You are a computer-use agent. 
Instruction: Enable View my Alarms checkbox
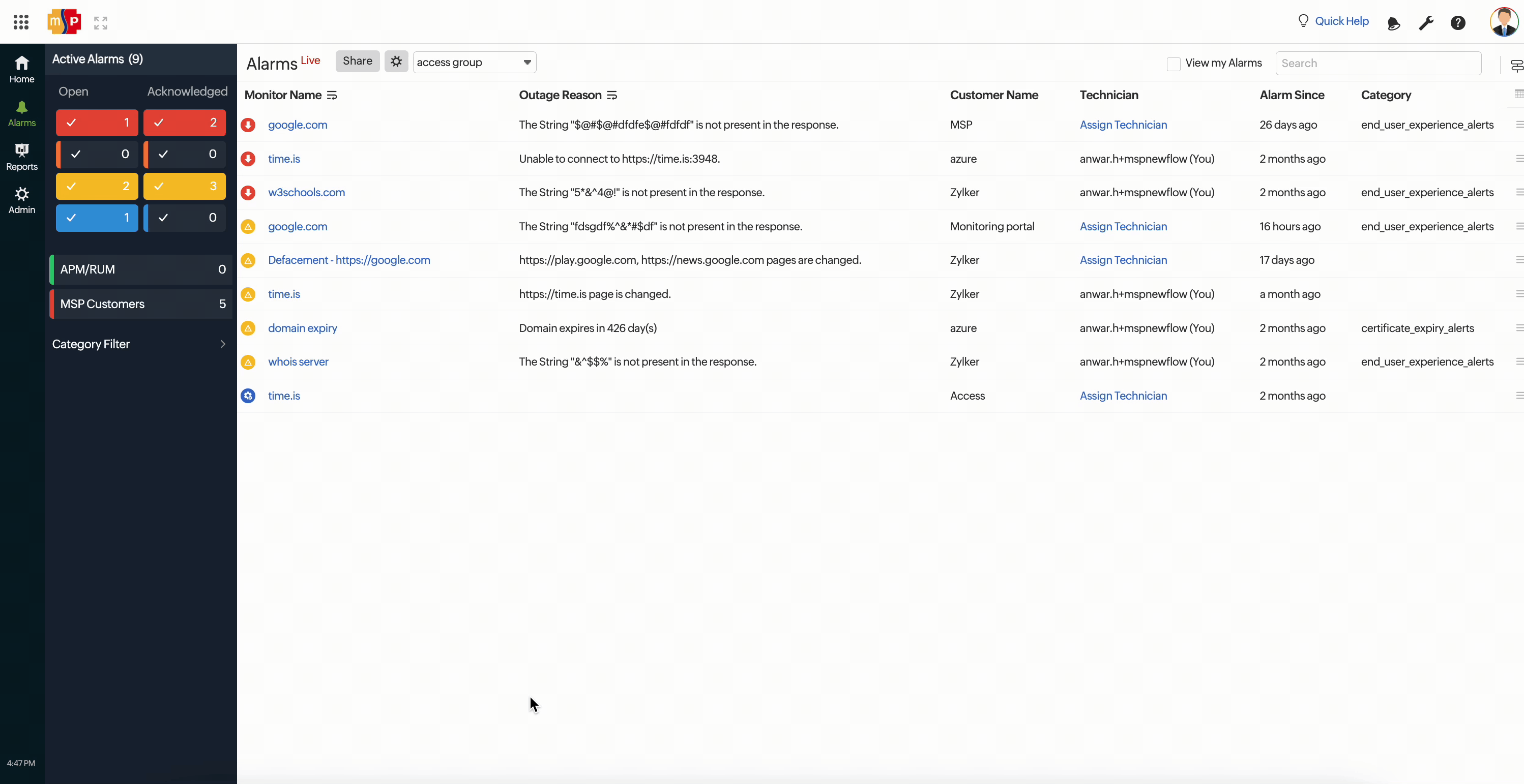point(1173,63)
